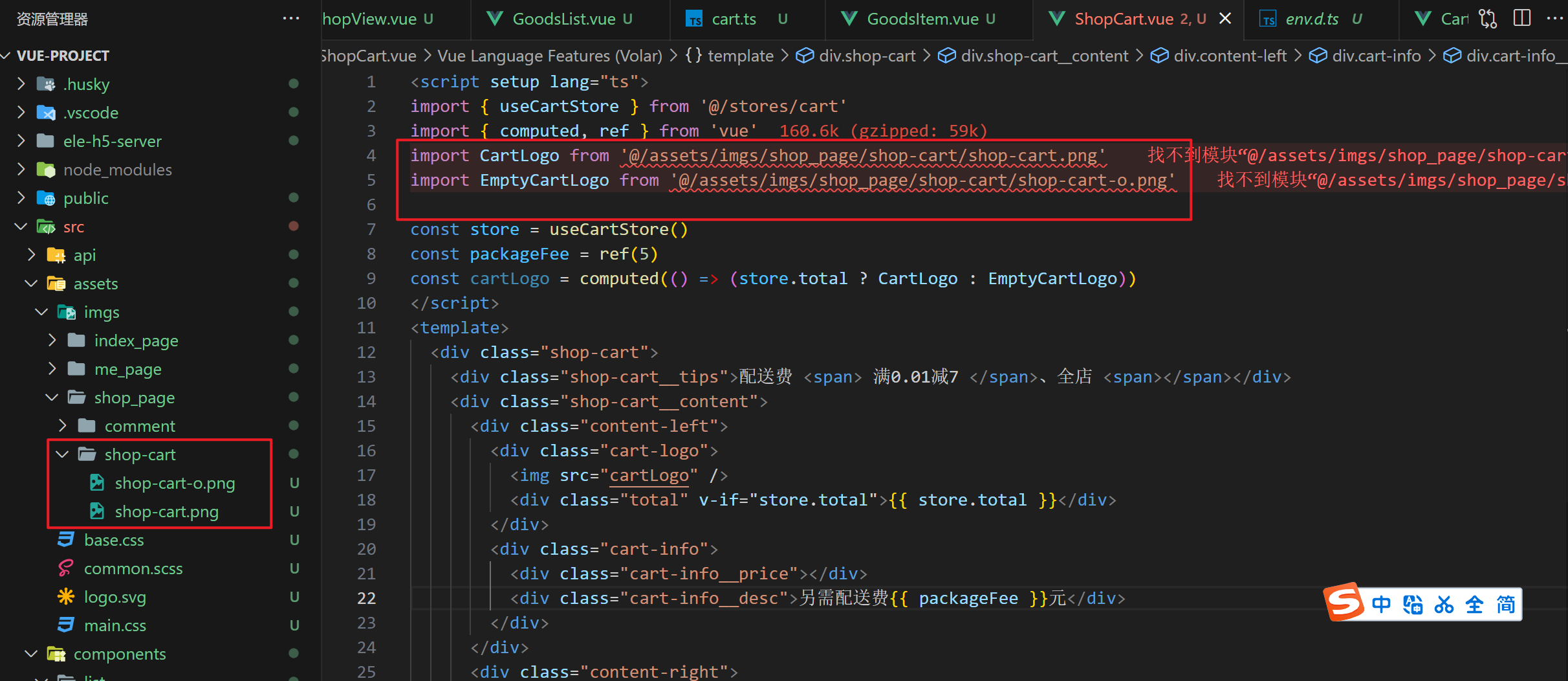Click the main.css file icon
The image size is (1568, 681).
66,625
